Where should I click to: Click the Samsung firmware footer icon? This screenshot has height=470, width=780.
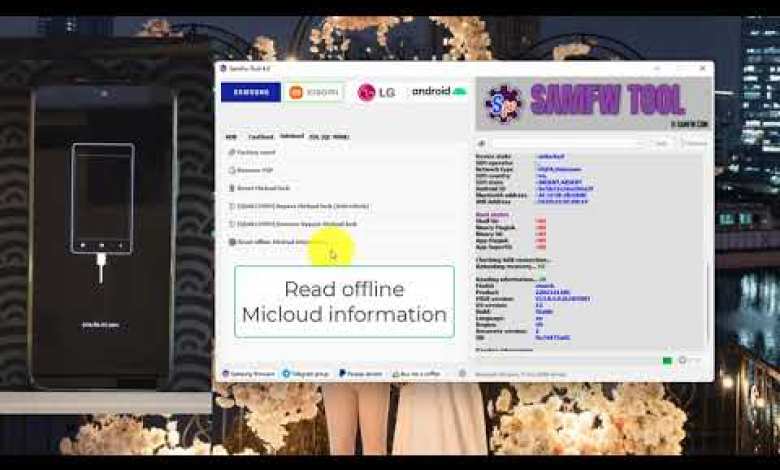coord(226,374)
